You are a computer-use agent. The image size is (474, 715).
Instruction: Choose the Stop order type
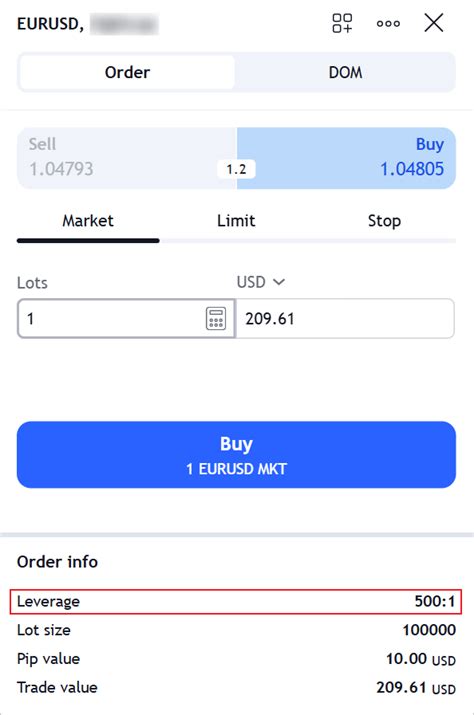click(x=384, y=221)
